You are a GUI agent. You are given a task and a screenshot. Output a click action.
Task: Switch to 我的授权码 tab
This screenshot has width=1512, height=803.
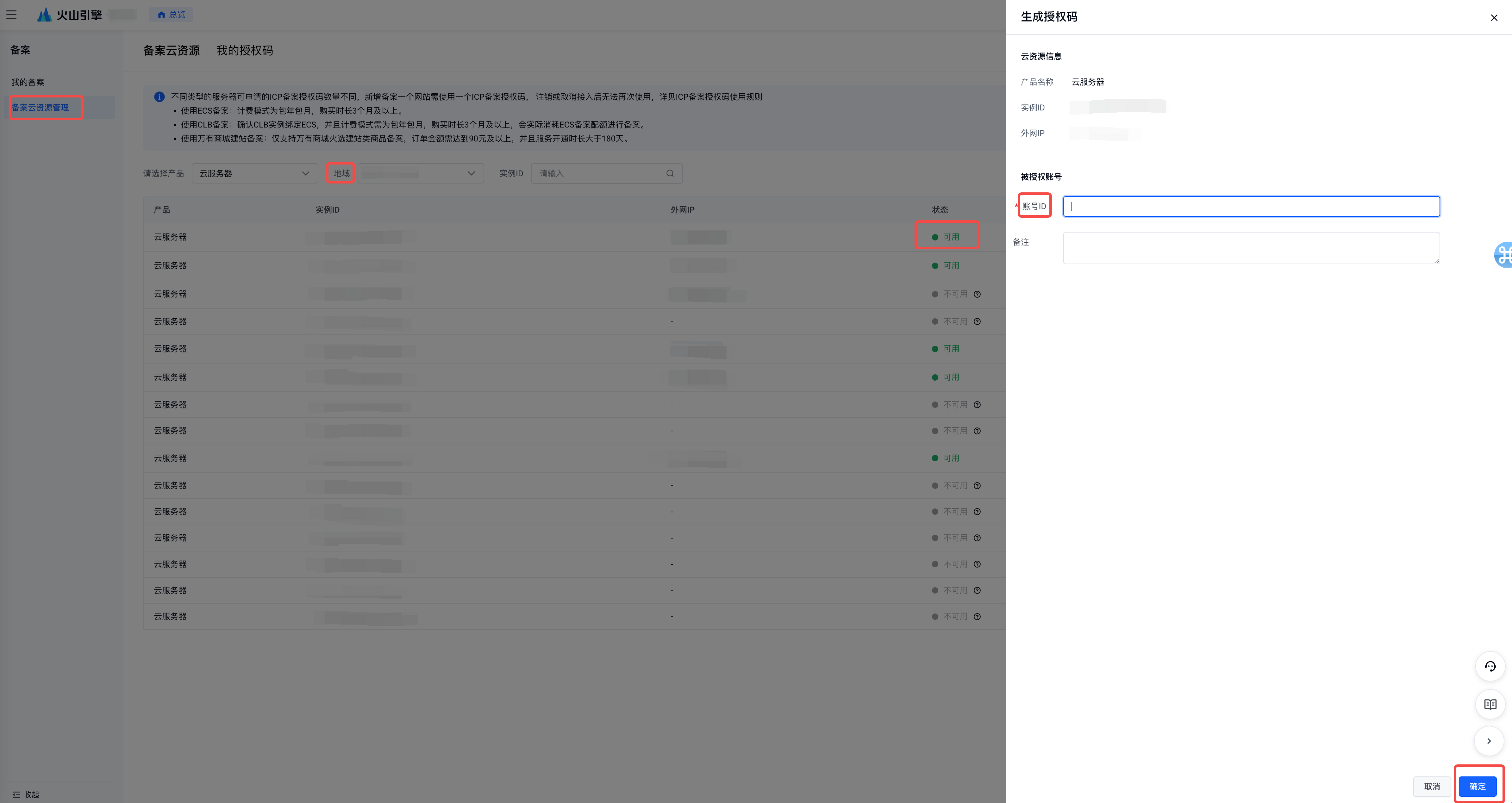coord(244,51)
